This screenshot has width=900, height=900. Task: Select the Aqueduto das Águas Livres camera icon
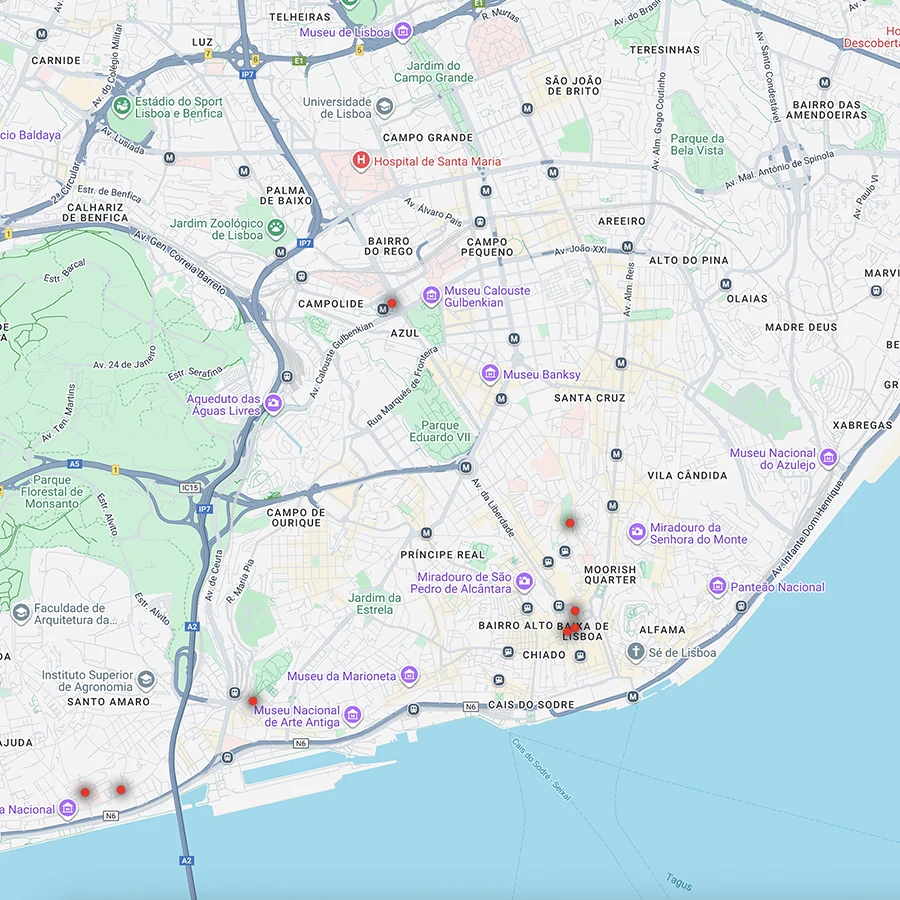(x=273, y=404)
